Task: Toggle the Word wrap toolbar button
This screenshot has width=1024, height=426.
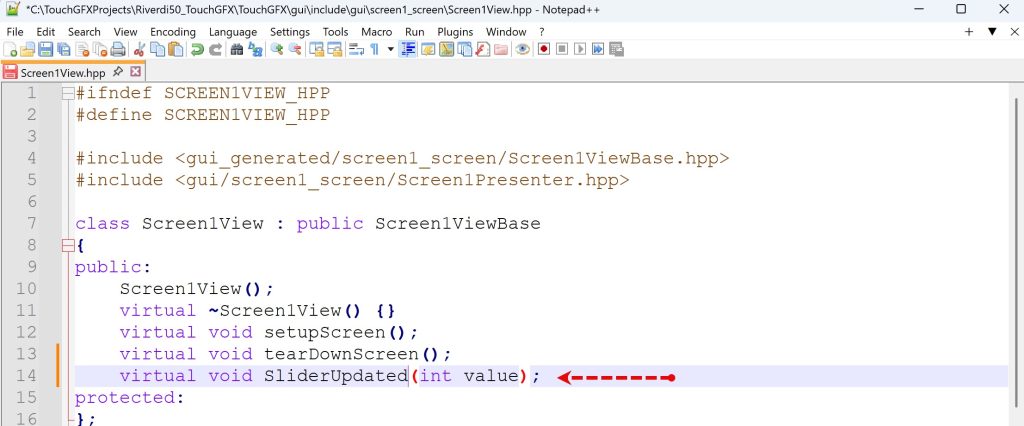Action: point(356,49)
